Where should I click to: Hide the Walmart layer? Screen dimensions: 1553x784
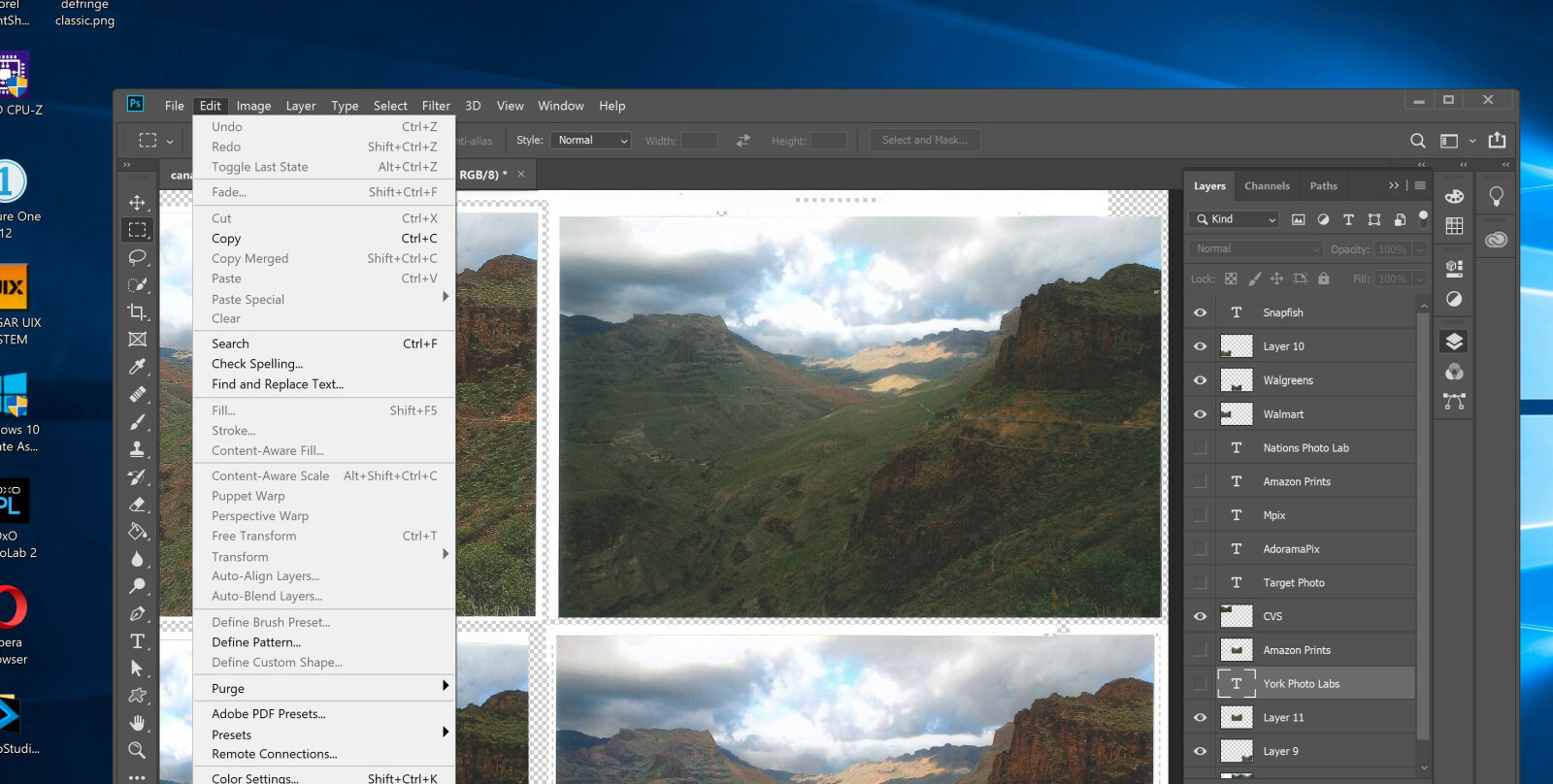1200,414
